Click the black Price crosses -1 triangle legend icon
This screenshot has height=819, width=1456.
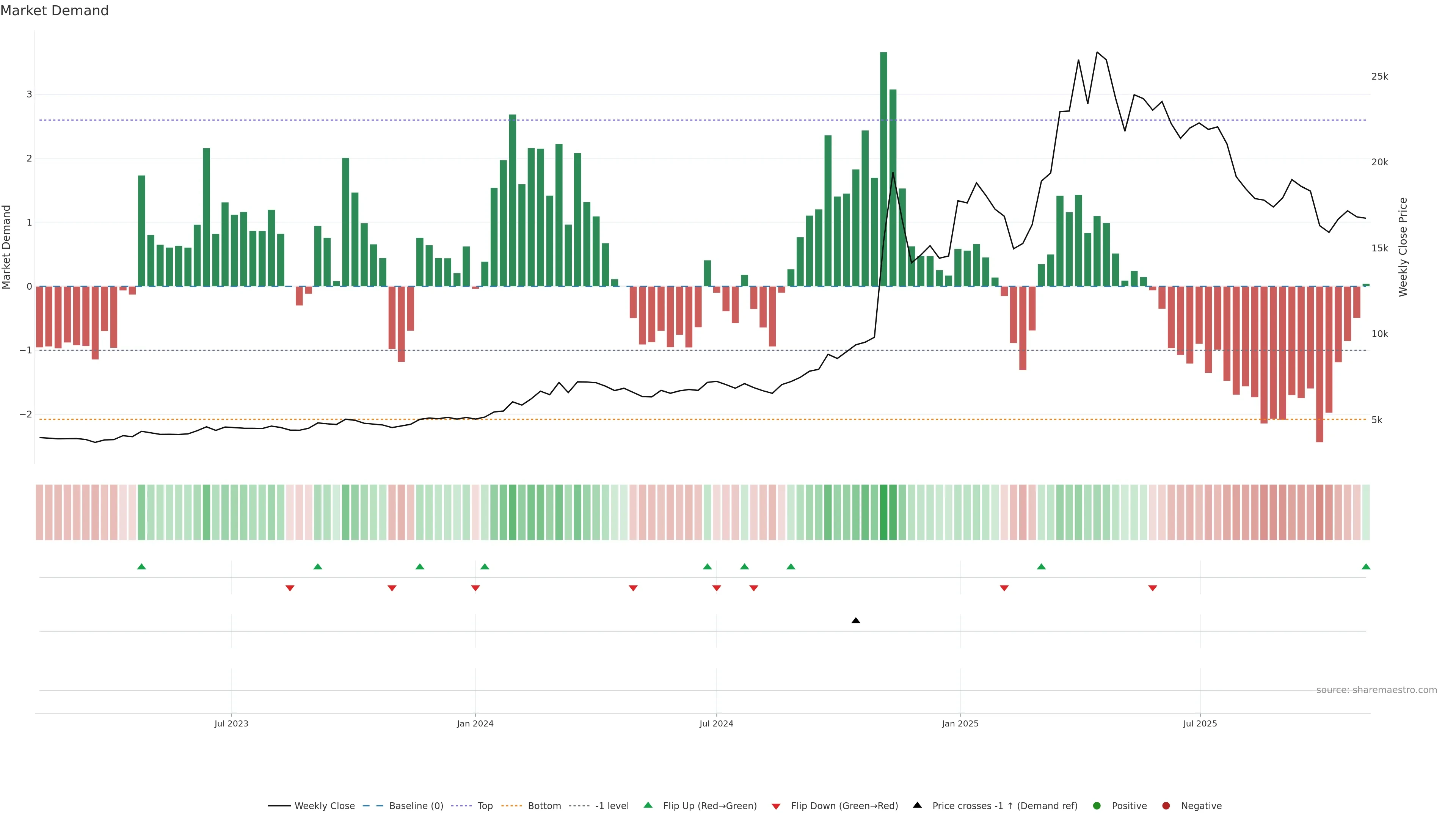[x=917, y=805]
